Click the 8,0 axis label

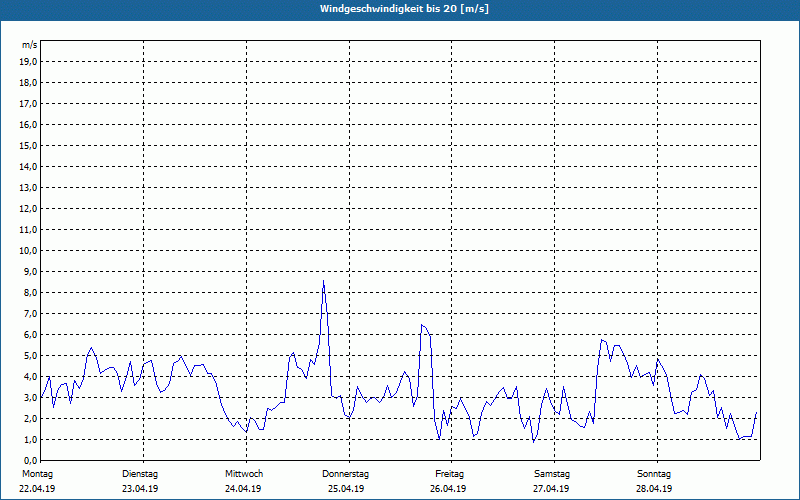pyautogui.click(x=31, y=293)
